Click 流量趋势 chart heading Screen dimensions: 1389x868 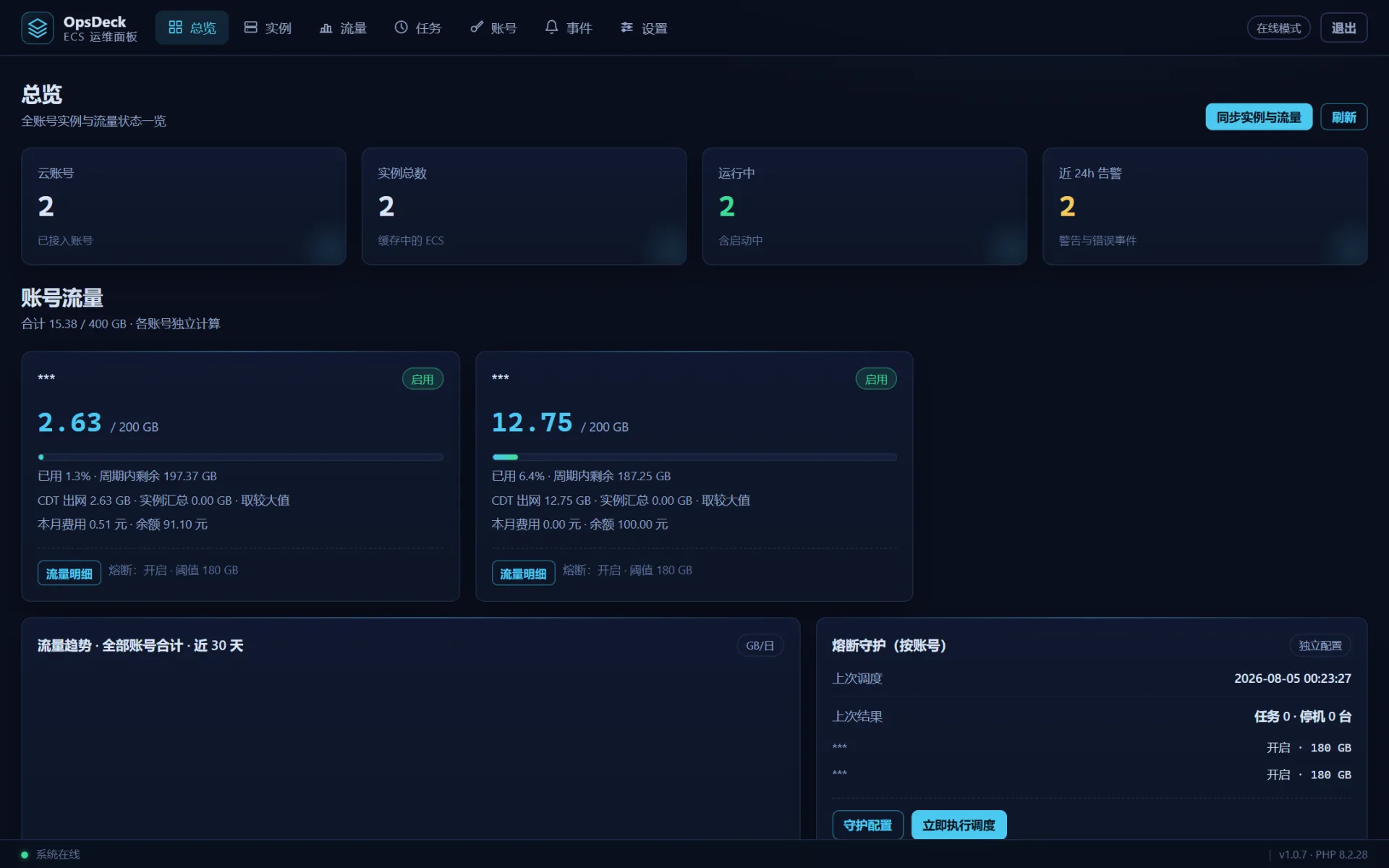(x=140, y=645)
